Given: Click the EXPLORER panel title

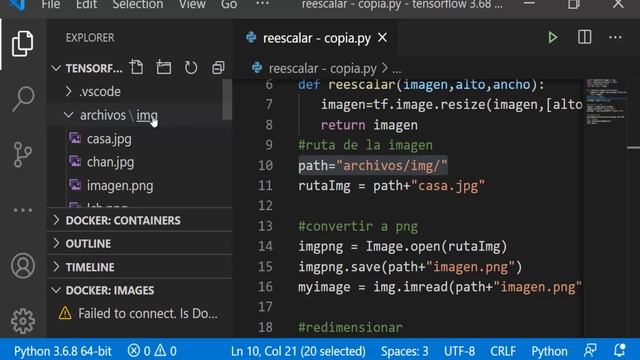Looking at the screenshot, I should [90, 38].
